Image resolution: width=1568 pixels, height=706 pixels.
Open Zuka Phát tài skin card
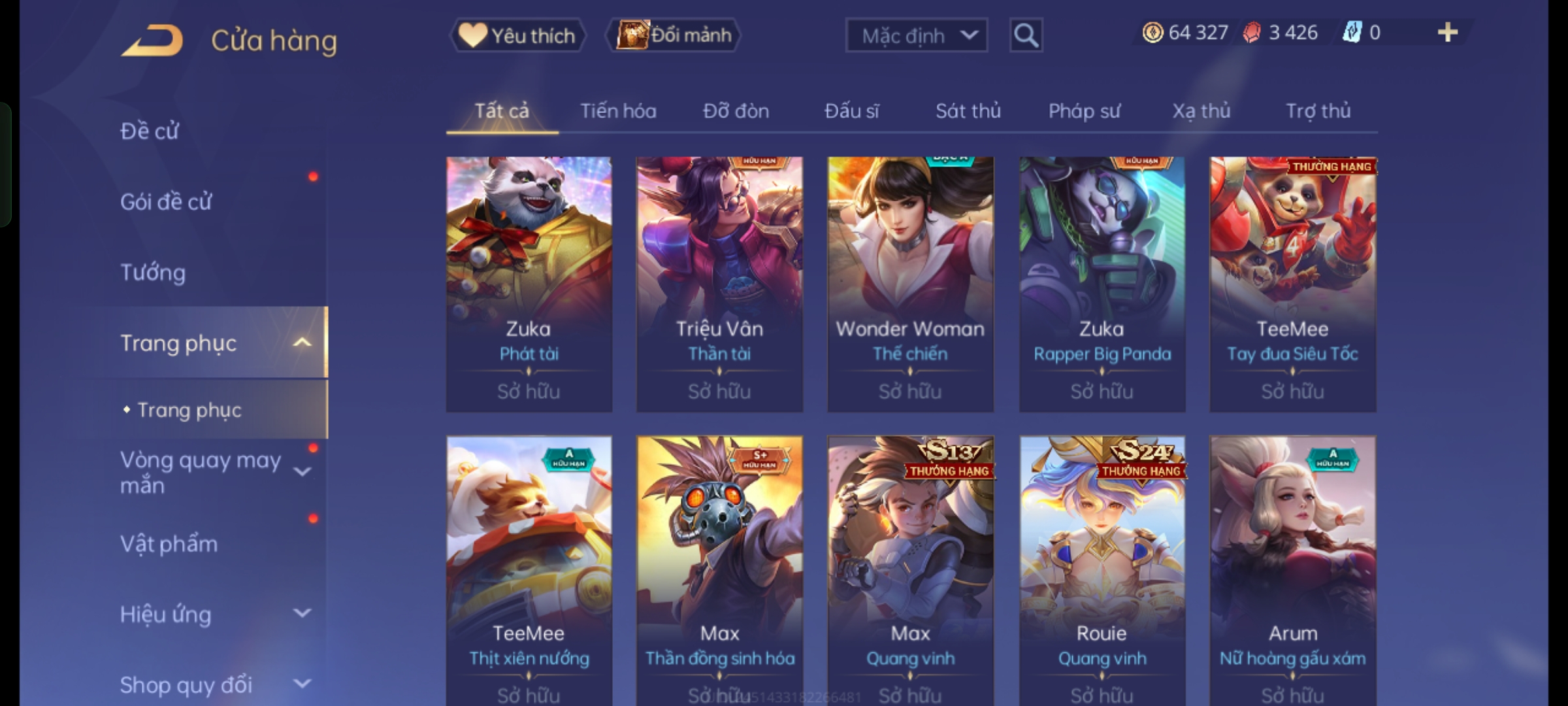pyautogui.click(x=529, y=284)
